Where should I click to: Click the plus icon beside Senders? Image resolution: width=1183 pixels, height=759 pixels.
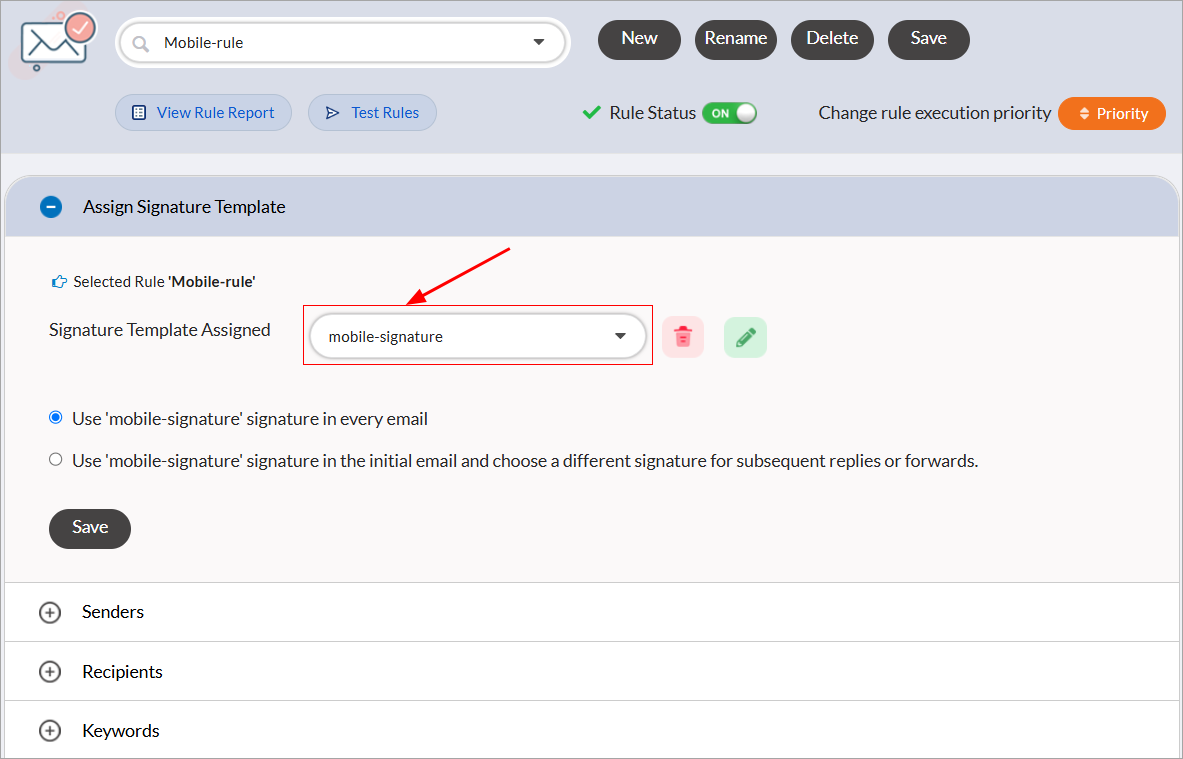click(x=50, y=612)
